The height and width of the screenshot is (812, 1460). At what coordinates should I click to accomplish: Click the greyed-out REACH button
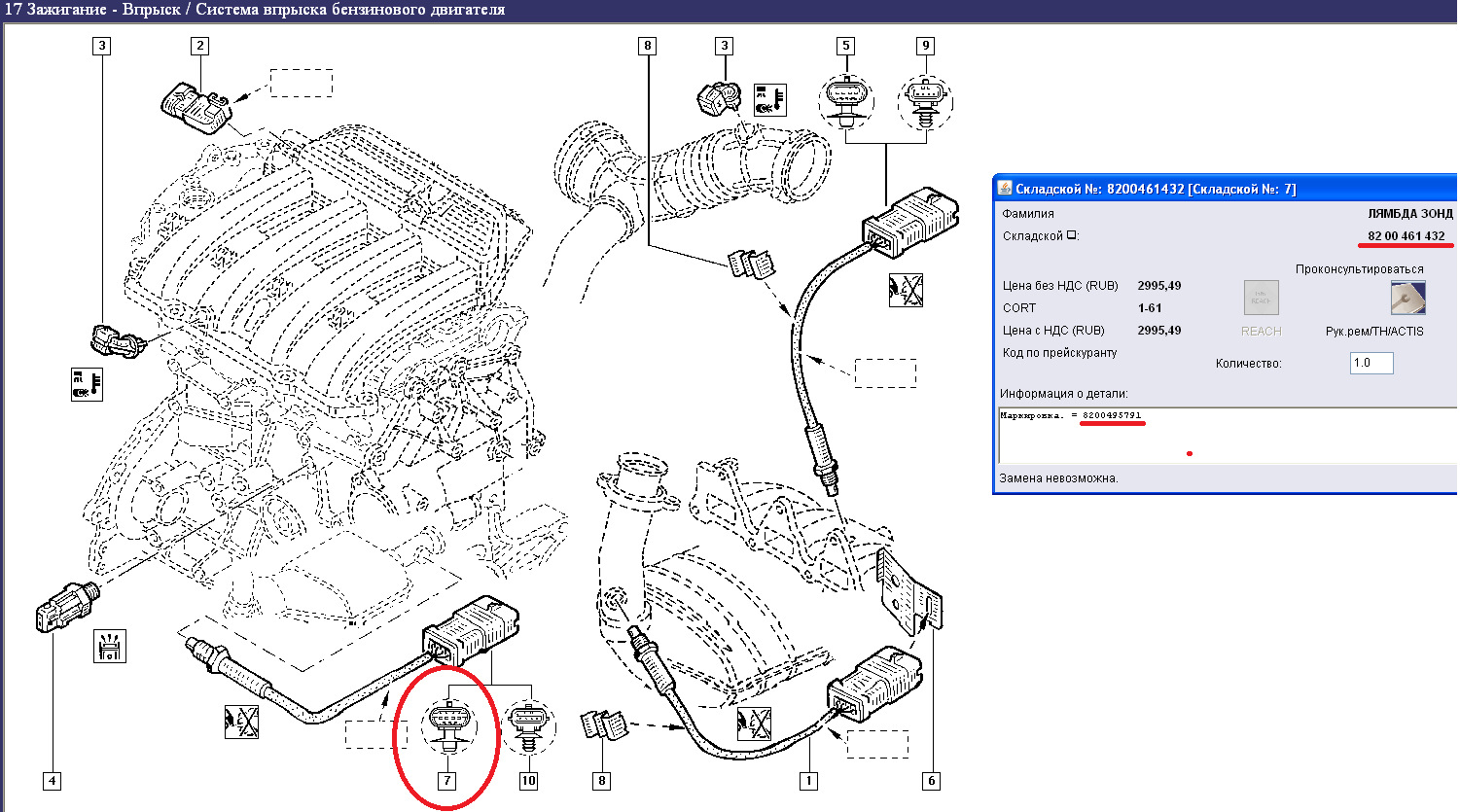coord(1262,298)
